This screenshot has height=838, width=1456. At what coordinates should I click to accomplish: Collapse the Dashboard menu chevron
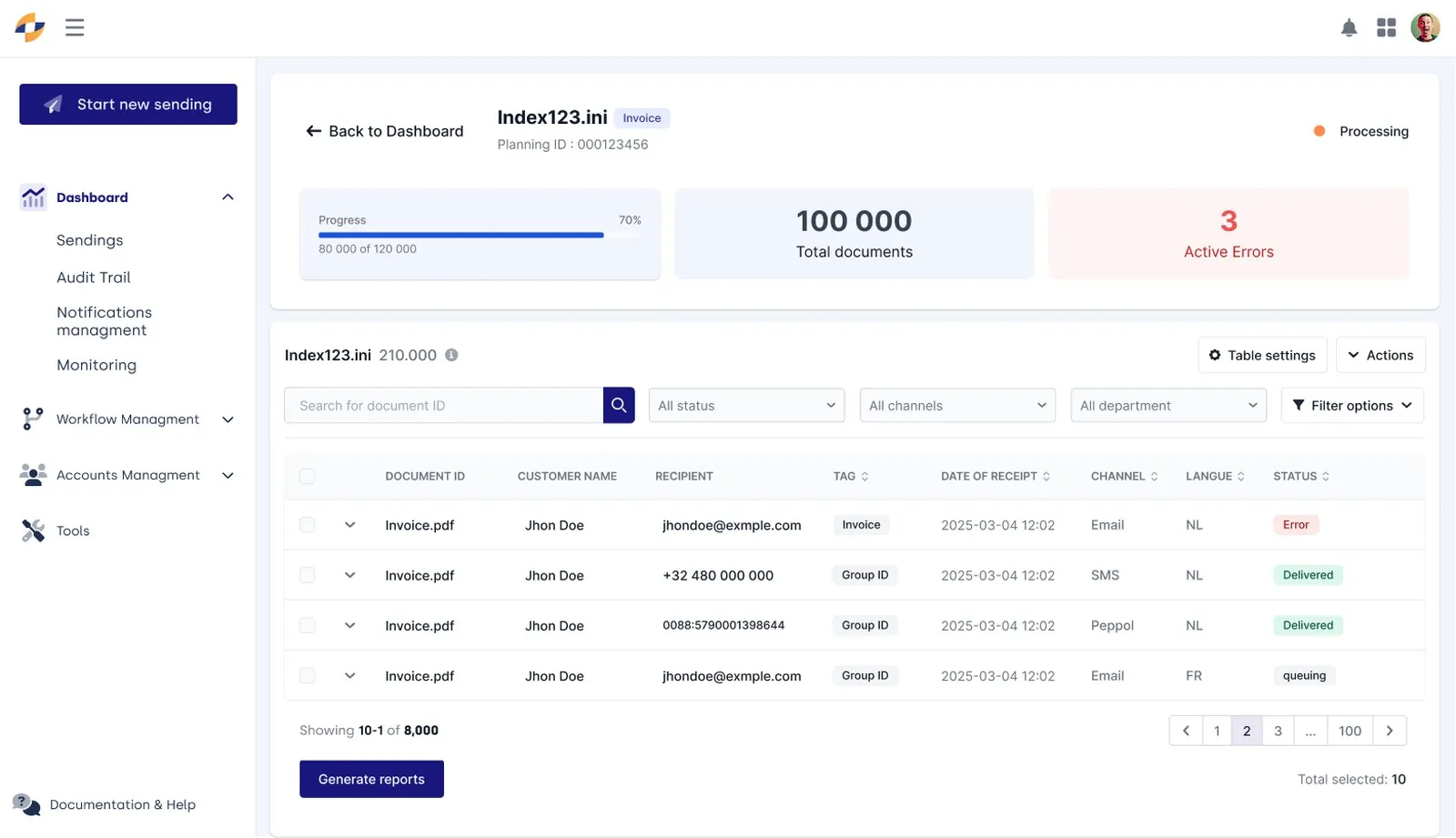point(227,197)
